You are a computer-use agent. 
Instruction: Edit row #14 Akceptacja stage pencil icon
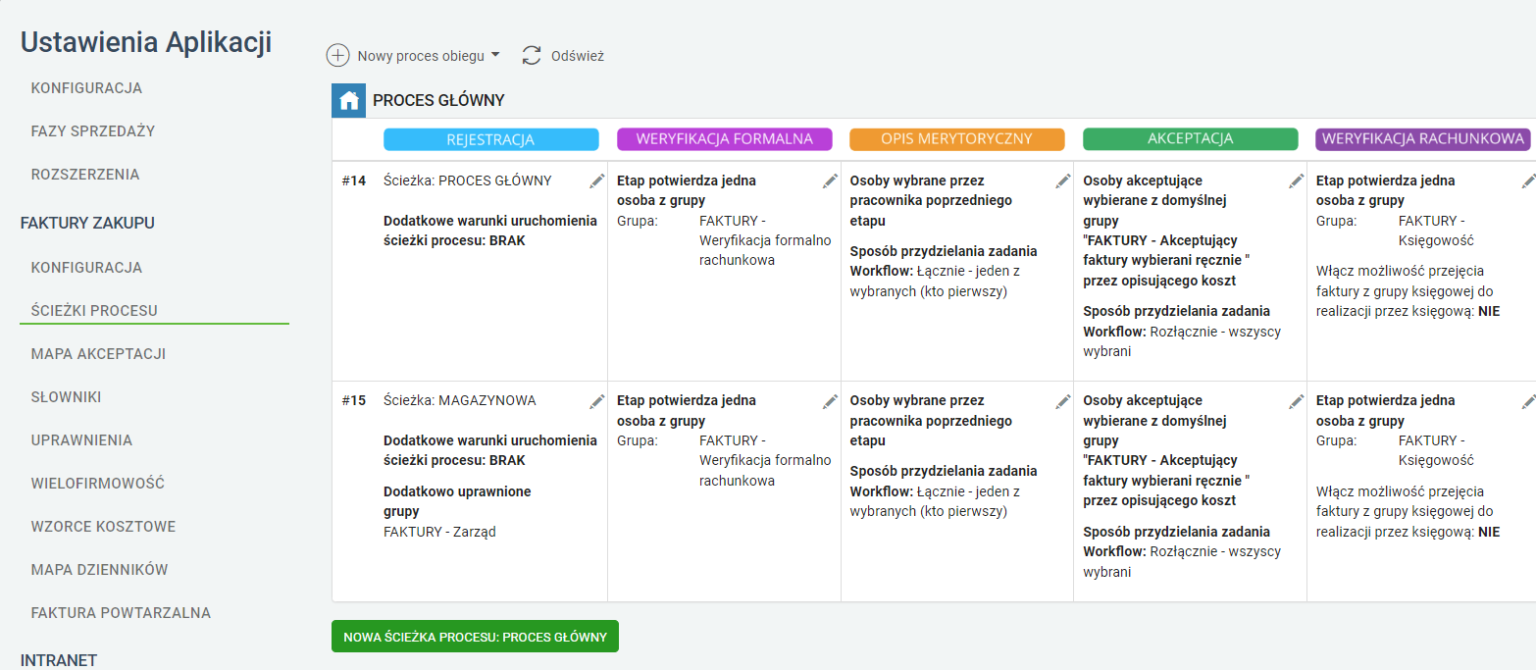click(x=1296, y=181)
